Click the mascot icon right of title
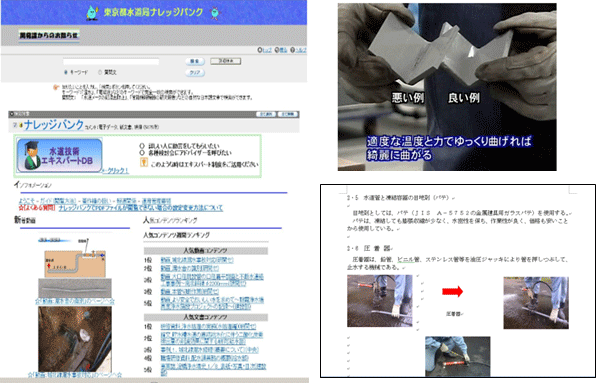596x383 pixels. point(215,13)
